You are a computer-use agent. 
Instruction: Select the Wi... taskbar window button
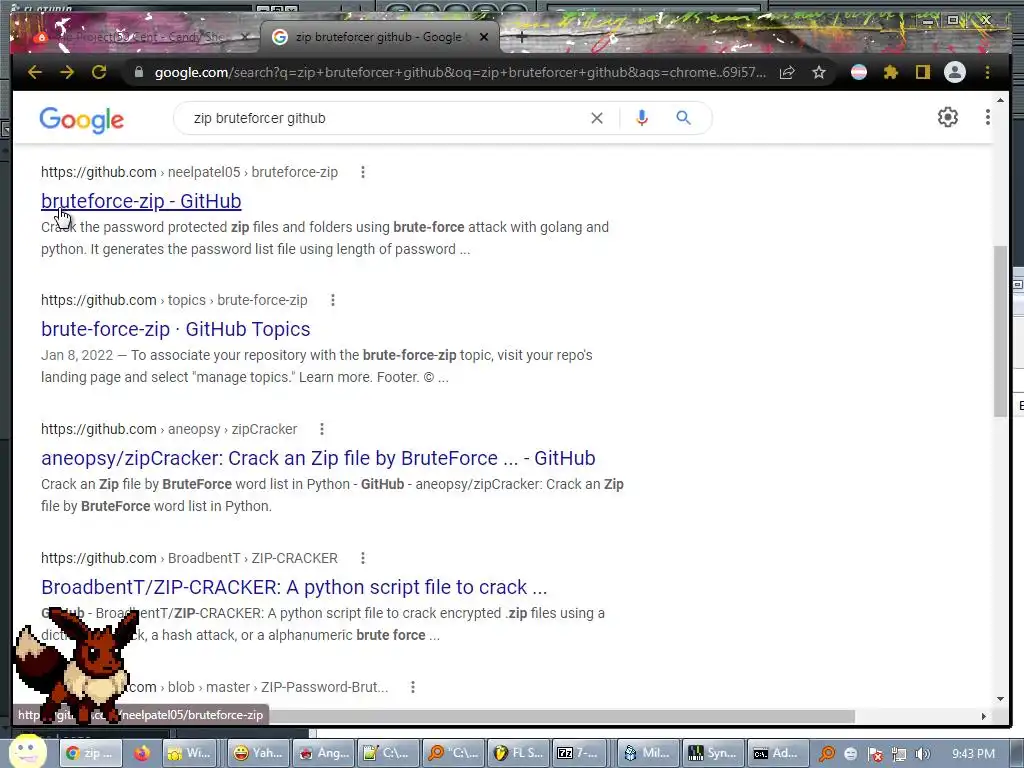coord(191,753)
